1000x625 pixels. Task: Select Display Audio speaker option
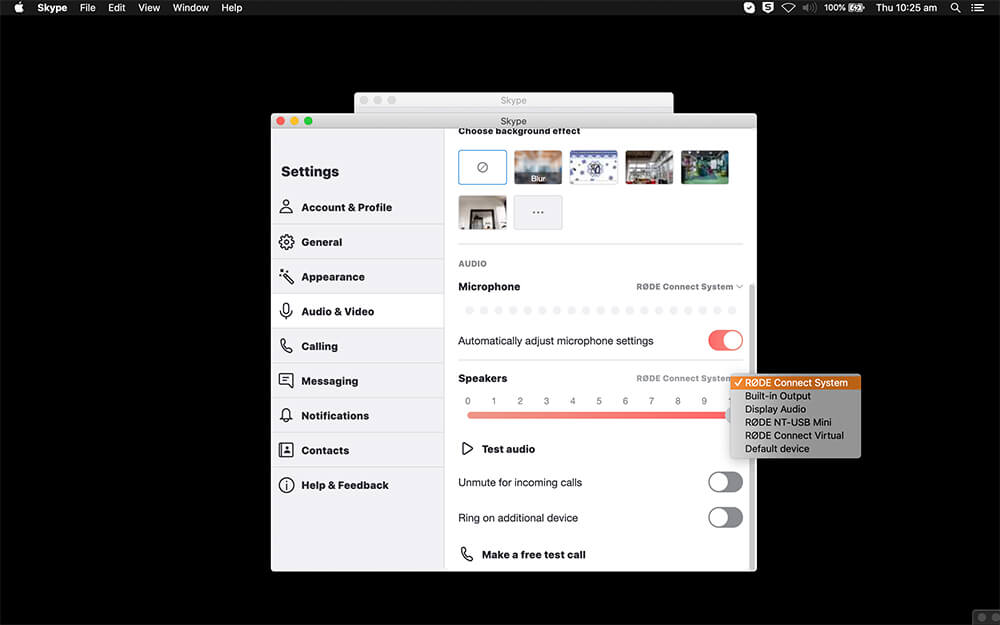tap(796, 409)
